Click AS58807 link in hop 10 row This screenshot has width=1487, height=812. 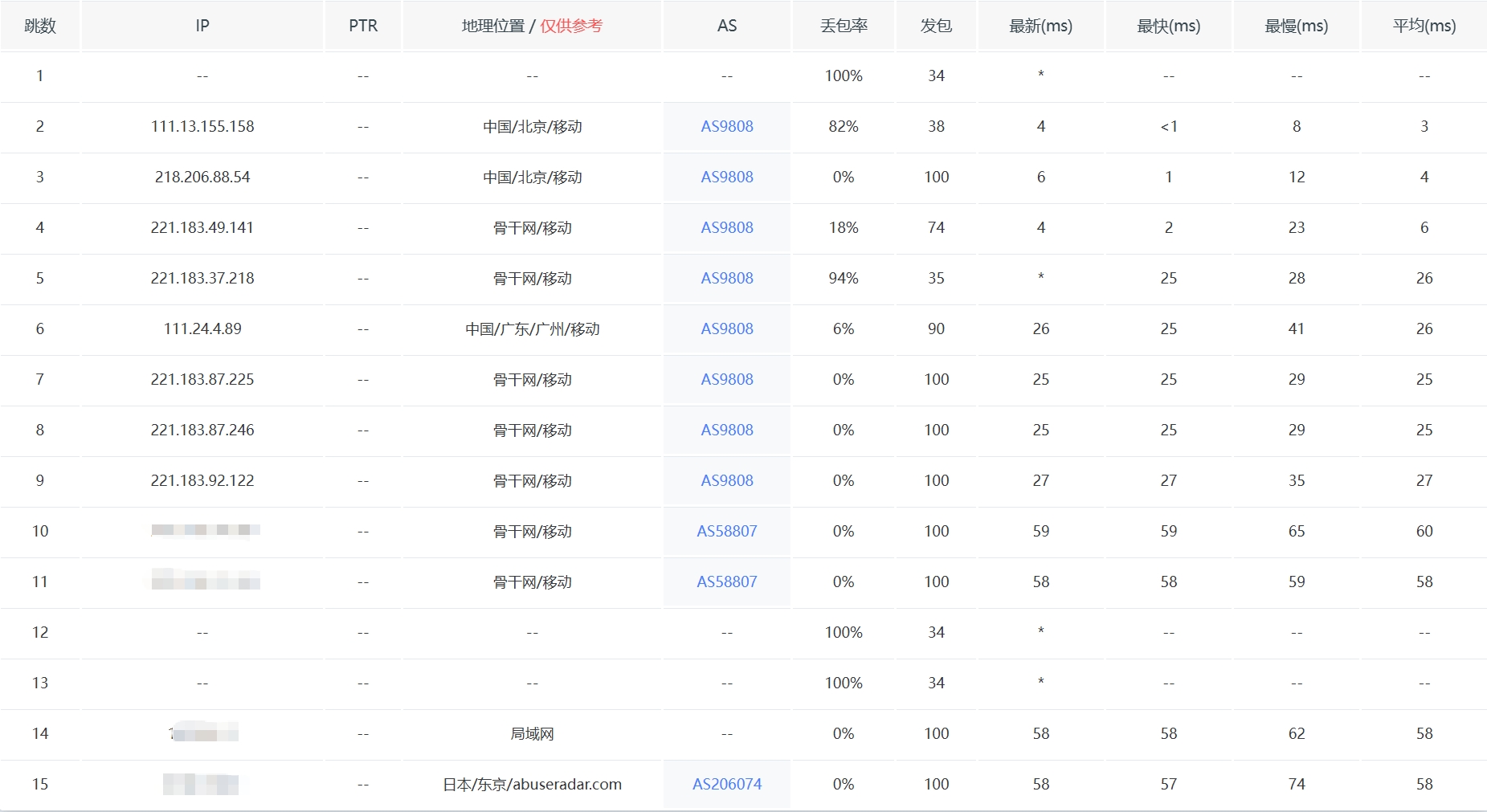coord(726,531)
